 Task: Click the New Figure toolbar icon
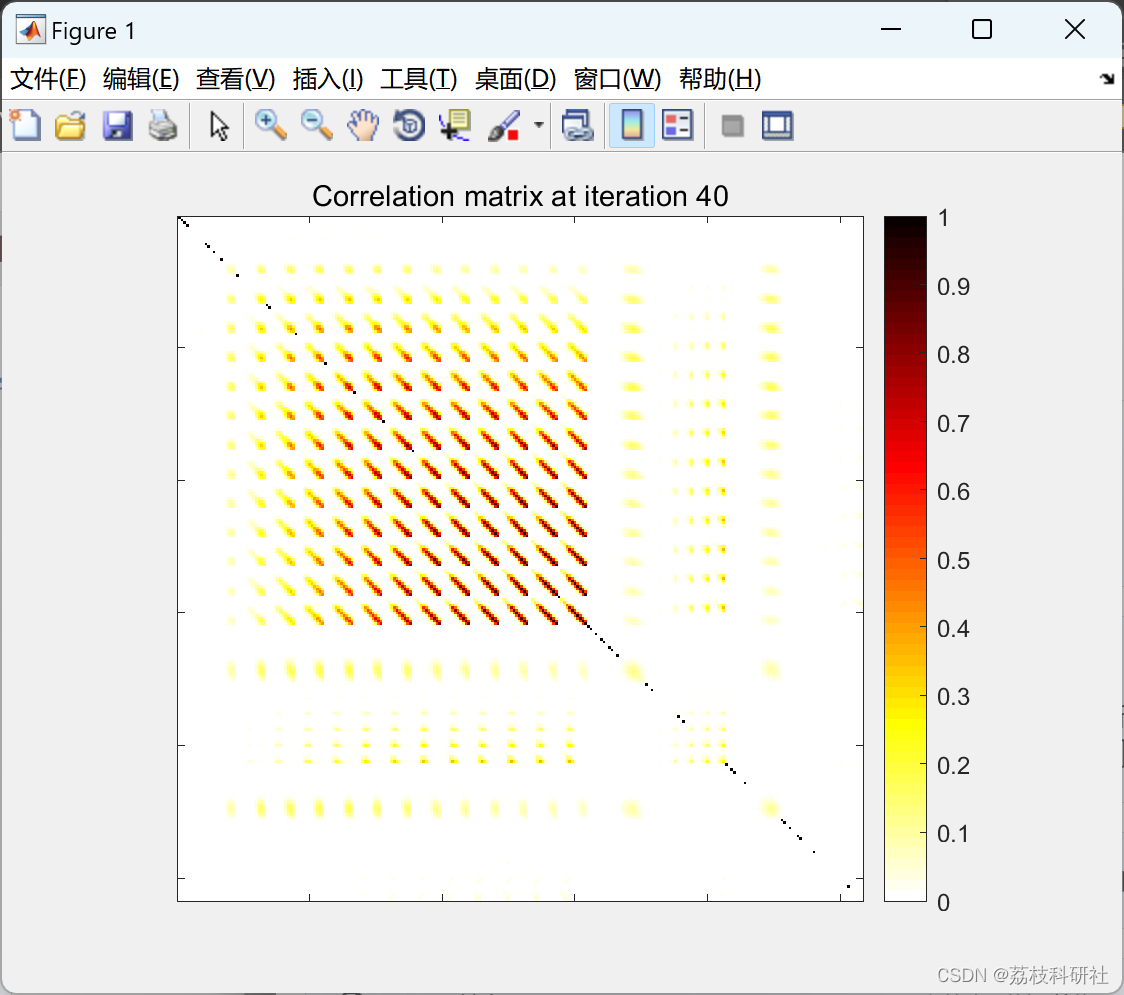click(x=26, y=125)
